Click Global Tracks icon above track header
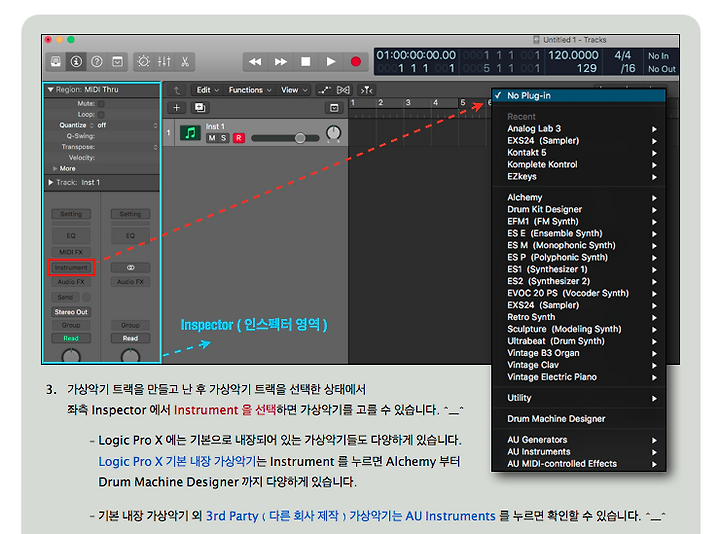720x534 pixels. 334,108
